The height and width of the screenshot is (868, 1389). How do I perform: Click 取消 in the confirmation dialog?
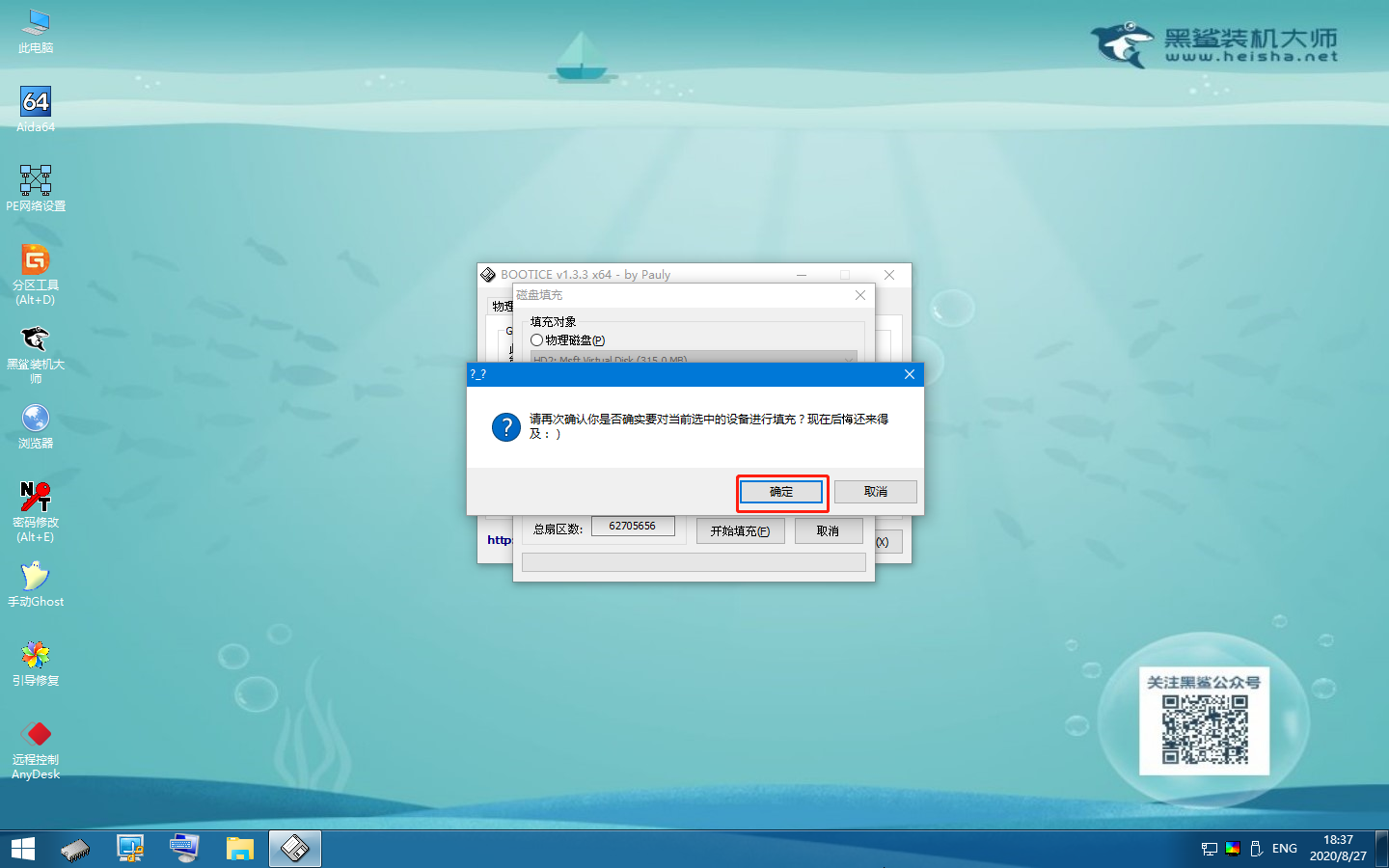[x=876, y=492]
